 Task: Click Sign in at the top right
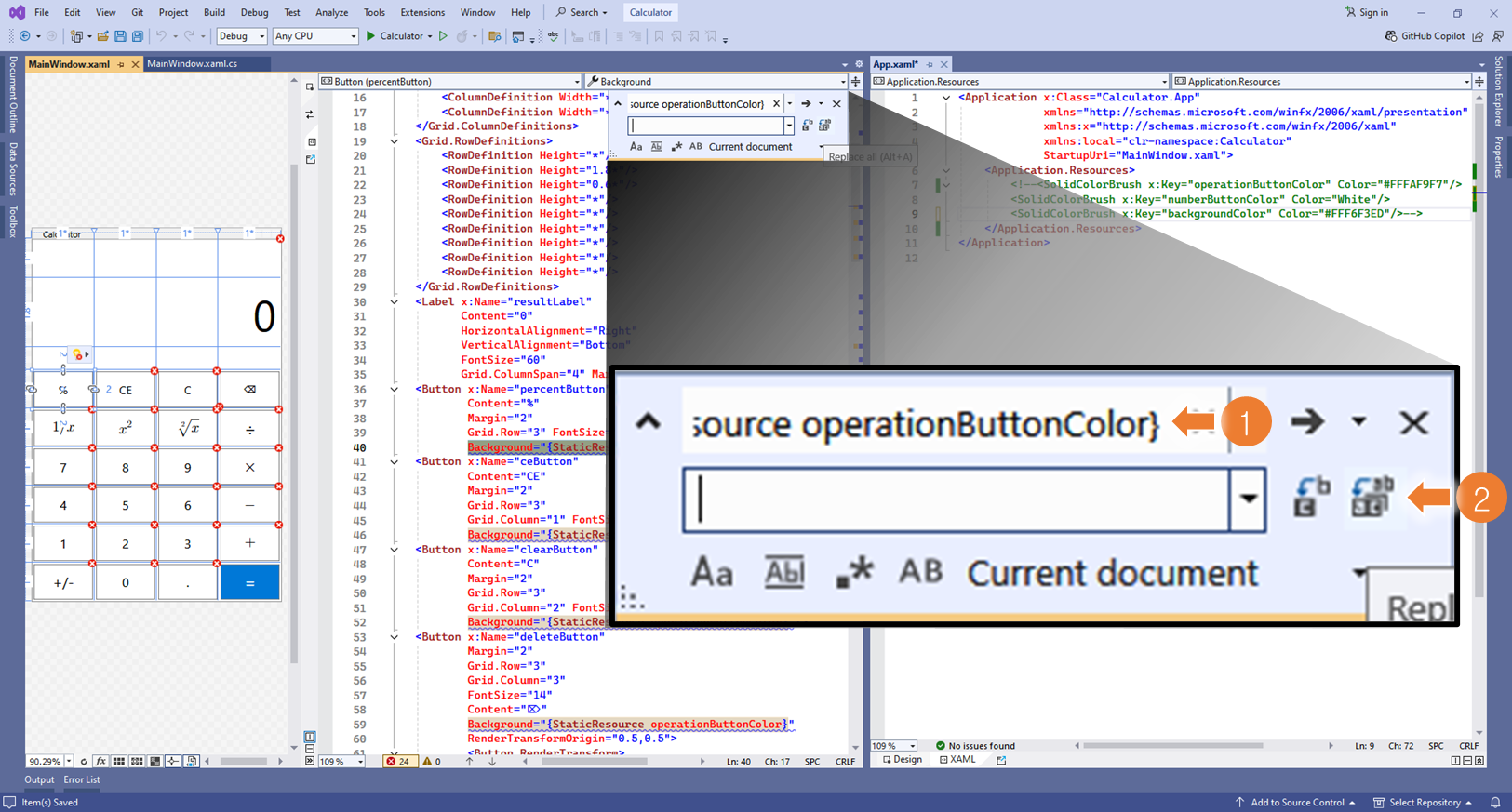click(1366, 12)
